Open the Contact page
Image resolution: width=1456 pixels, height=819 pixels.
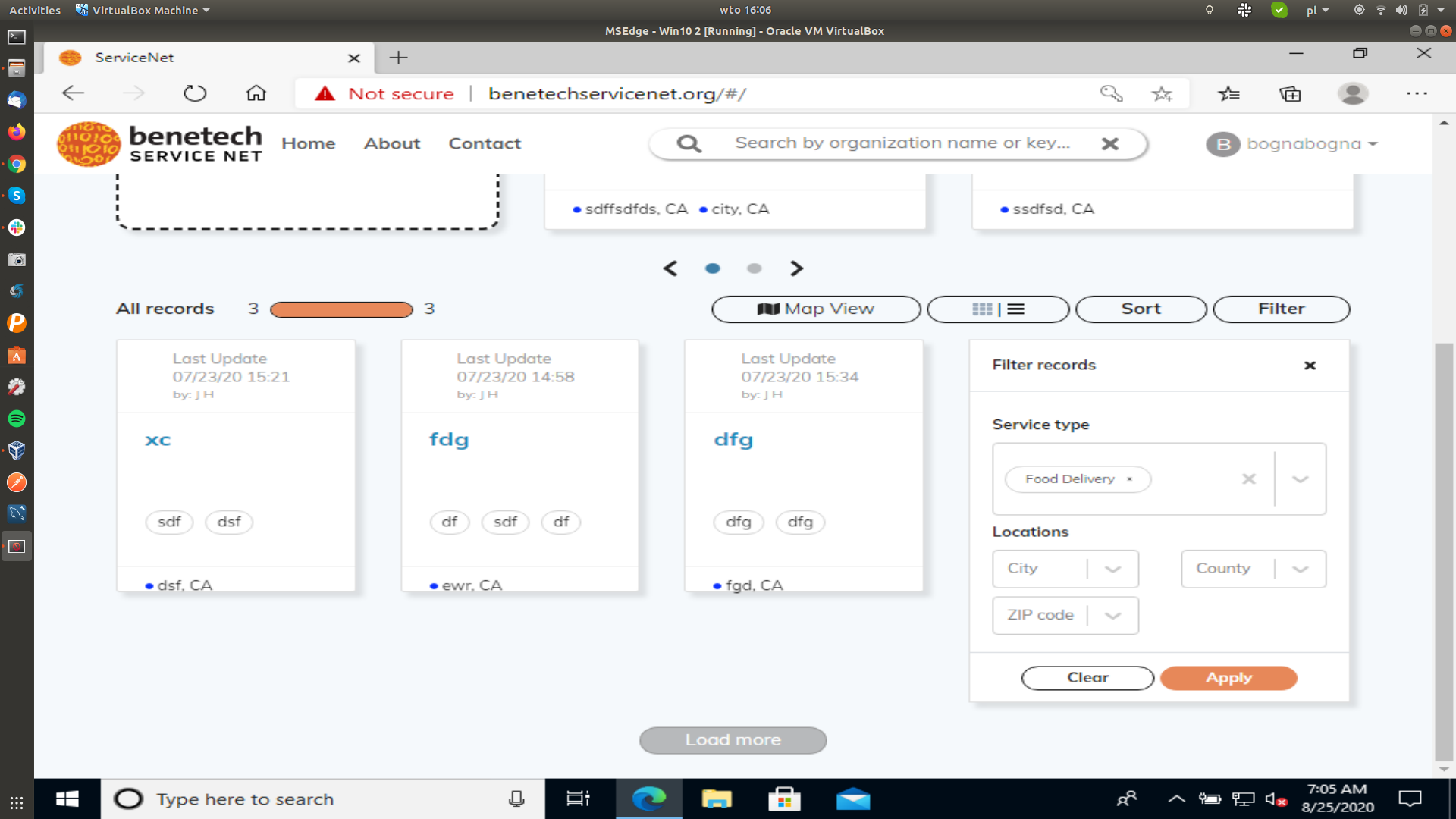485,143
